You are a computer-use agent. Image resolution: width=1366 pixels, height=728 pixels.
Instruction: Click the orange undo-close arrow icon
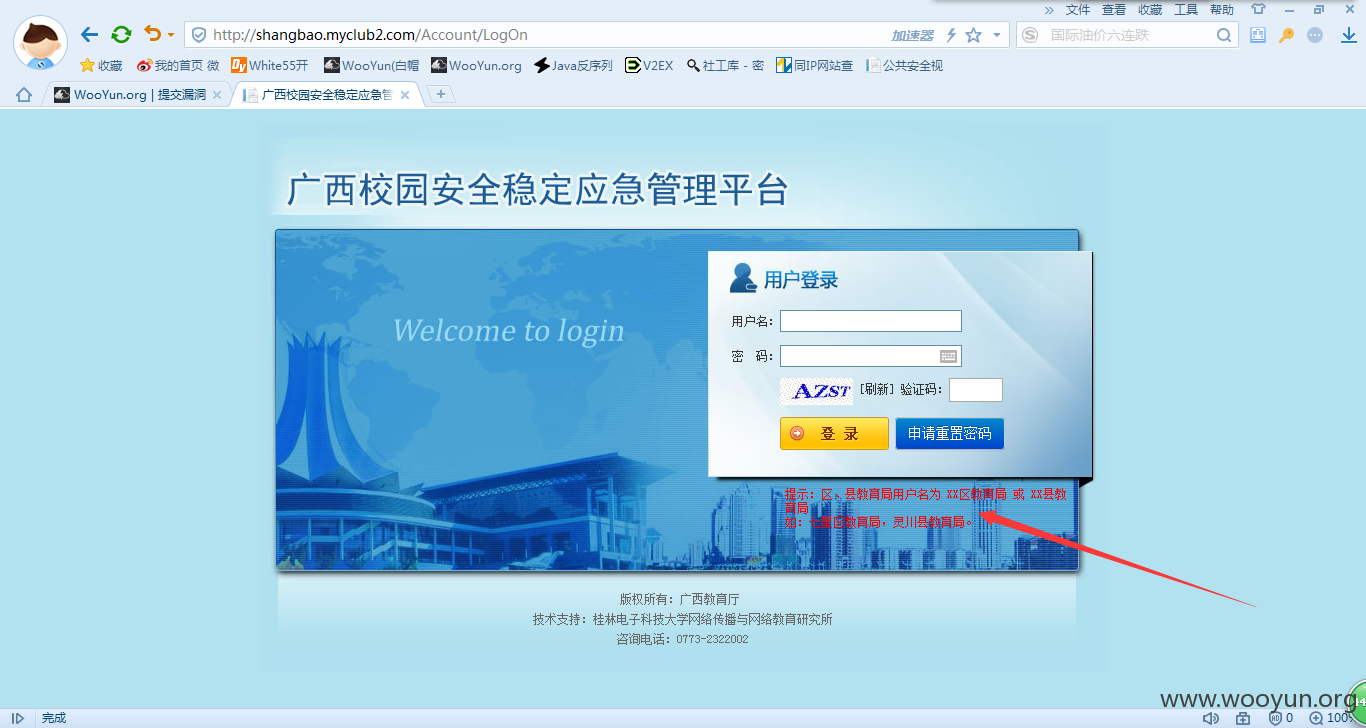pyautogui.click(x=152, y=34)
